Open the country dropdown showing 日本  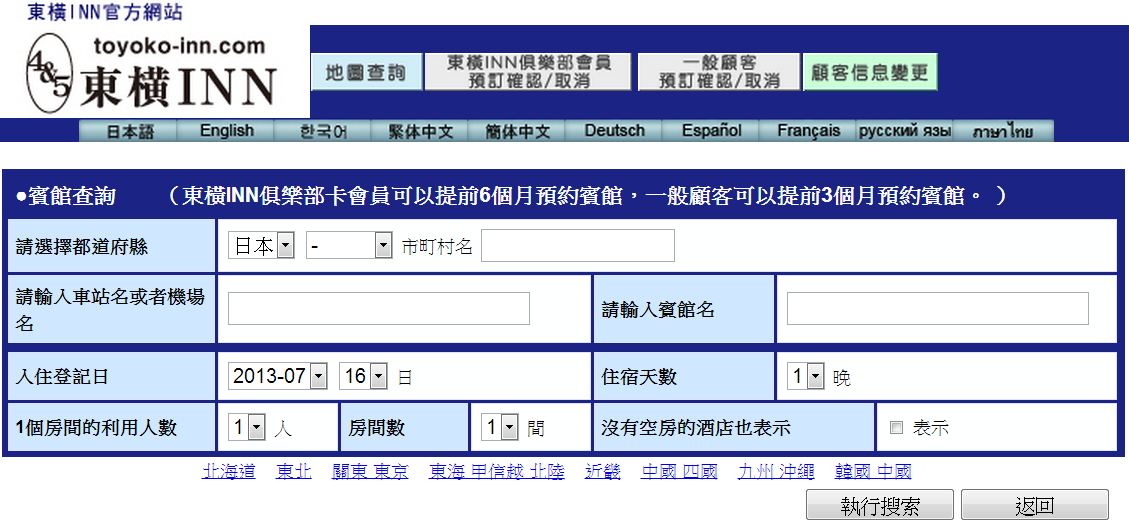(261, 246)
